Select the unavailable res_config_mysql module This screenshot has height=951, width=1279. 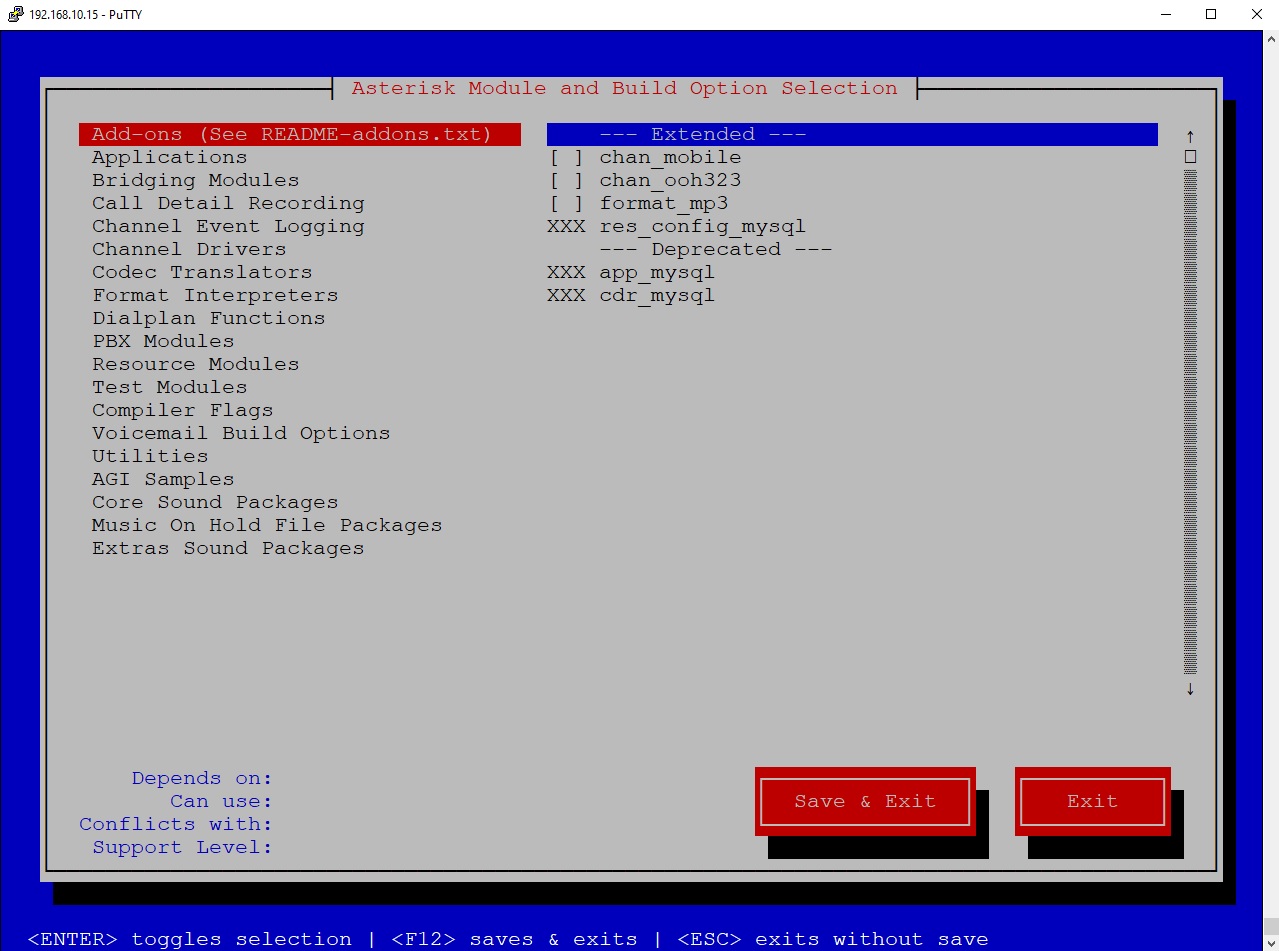[x=676, y=226]
